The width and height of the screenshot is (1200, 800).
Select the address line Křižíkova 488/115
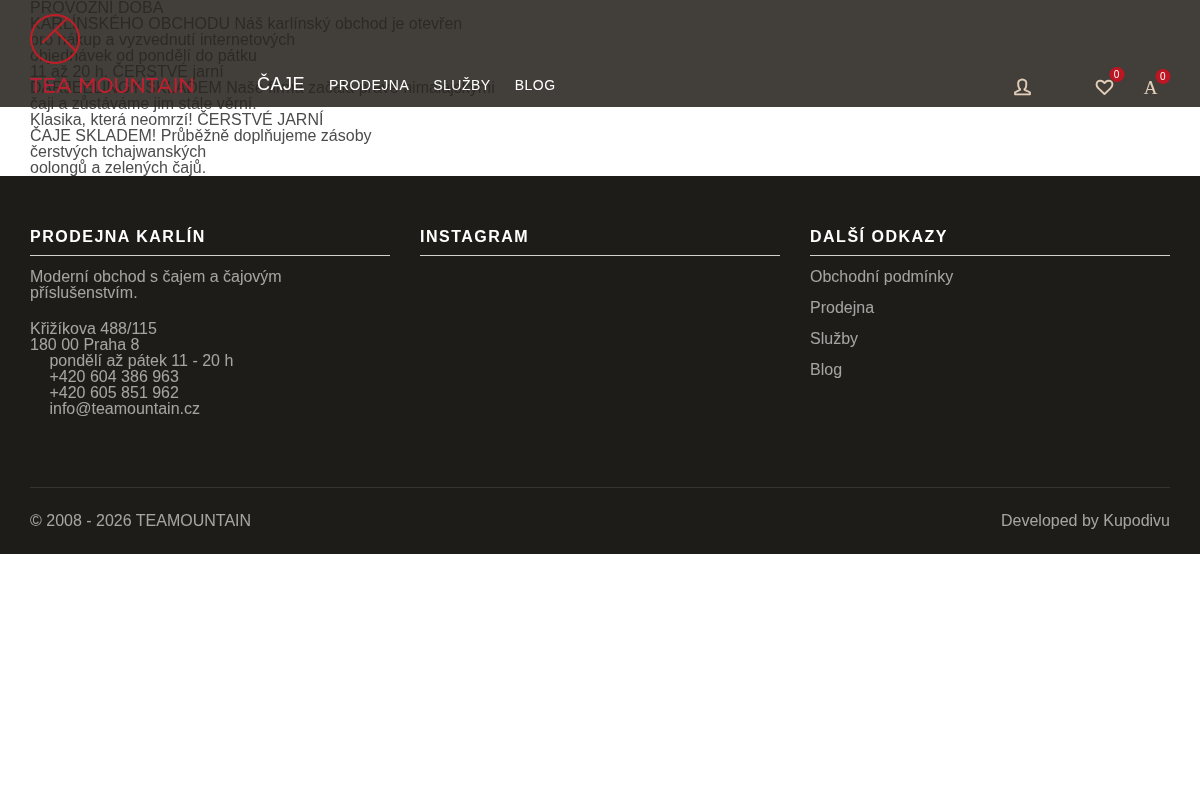click(x=93, y=328)
